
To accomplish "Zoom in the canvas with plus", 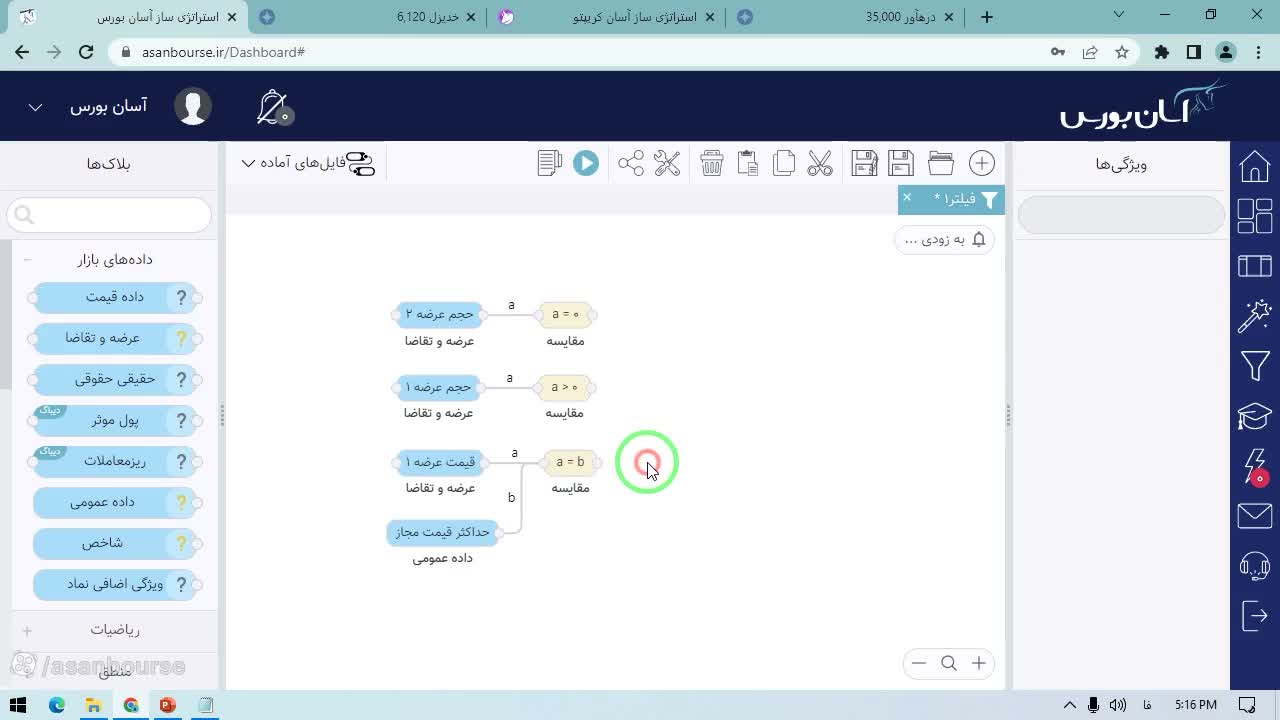I will pyautogui.click(x=979, y=663).
